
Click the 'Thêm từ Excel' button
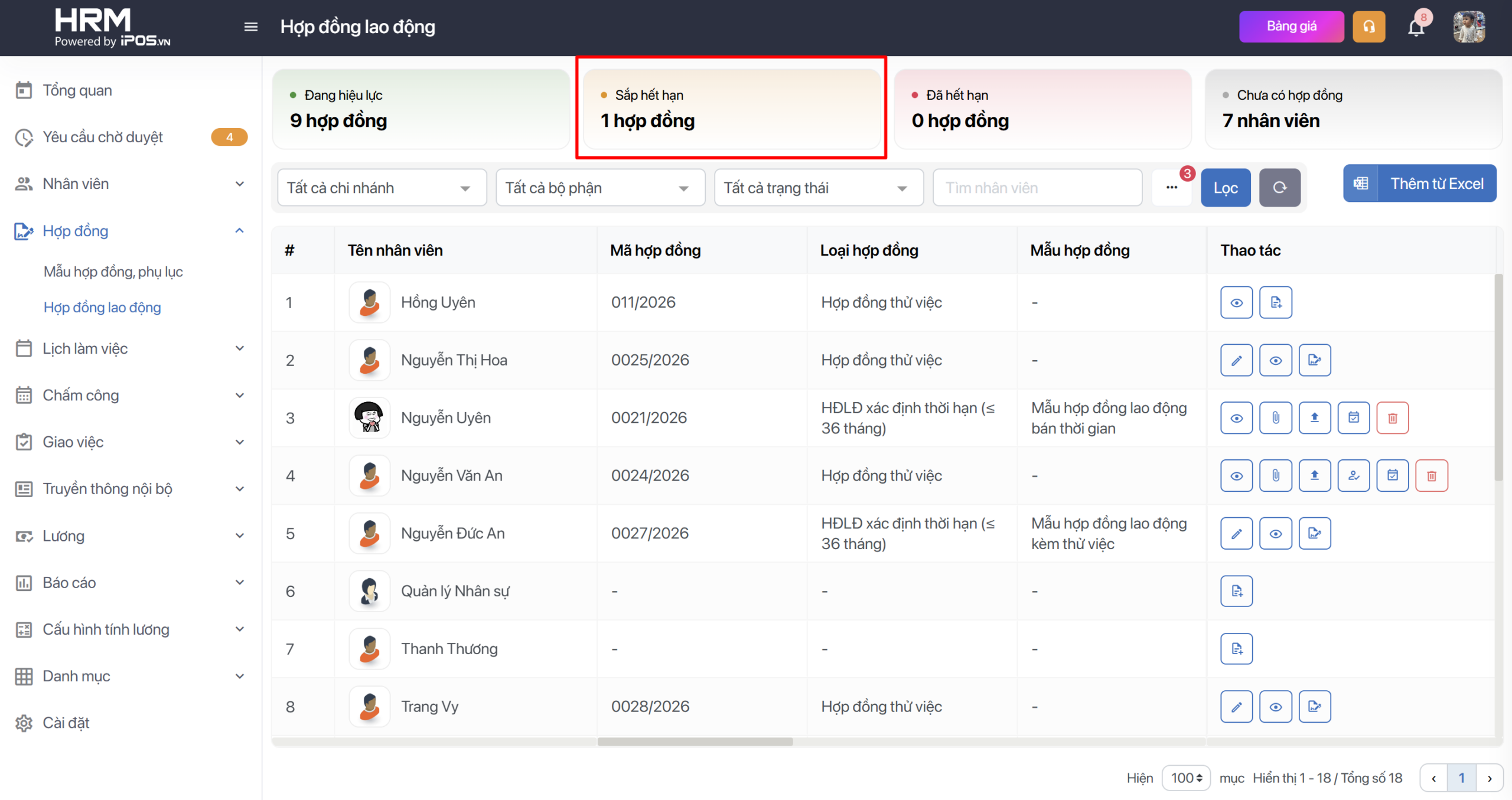(1419, 184)
